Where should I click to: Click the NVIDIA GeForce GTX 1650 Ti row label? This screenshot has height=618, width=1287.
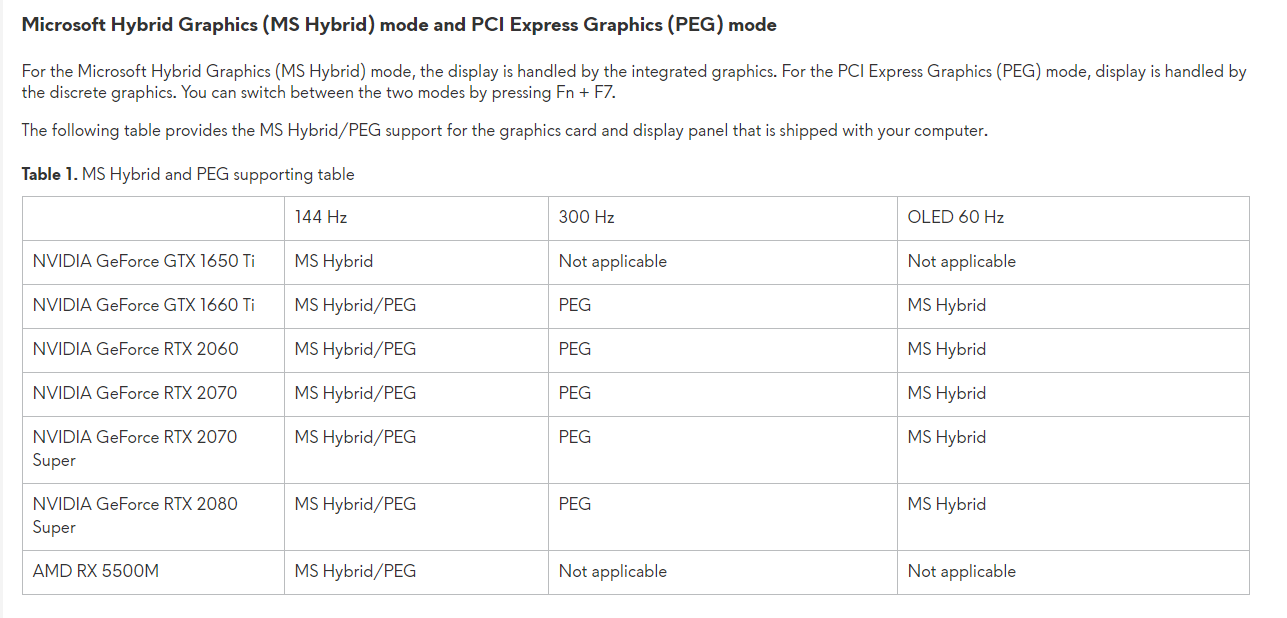[x=144, y=261]
